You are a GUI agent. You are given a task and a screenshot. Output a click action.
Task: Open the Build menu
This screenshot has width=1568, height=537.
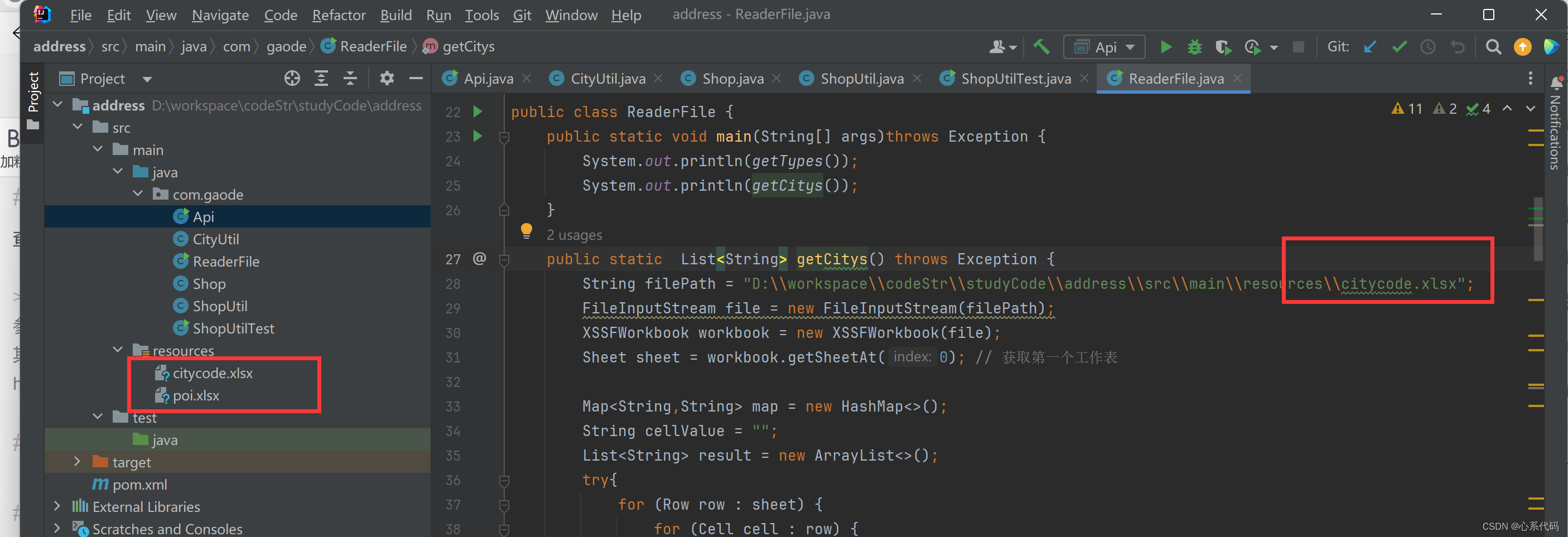(x=395, y=14)
